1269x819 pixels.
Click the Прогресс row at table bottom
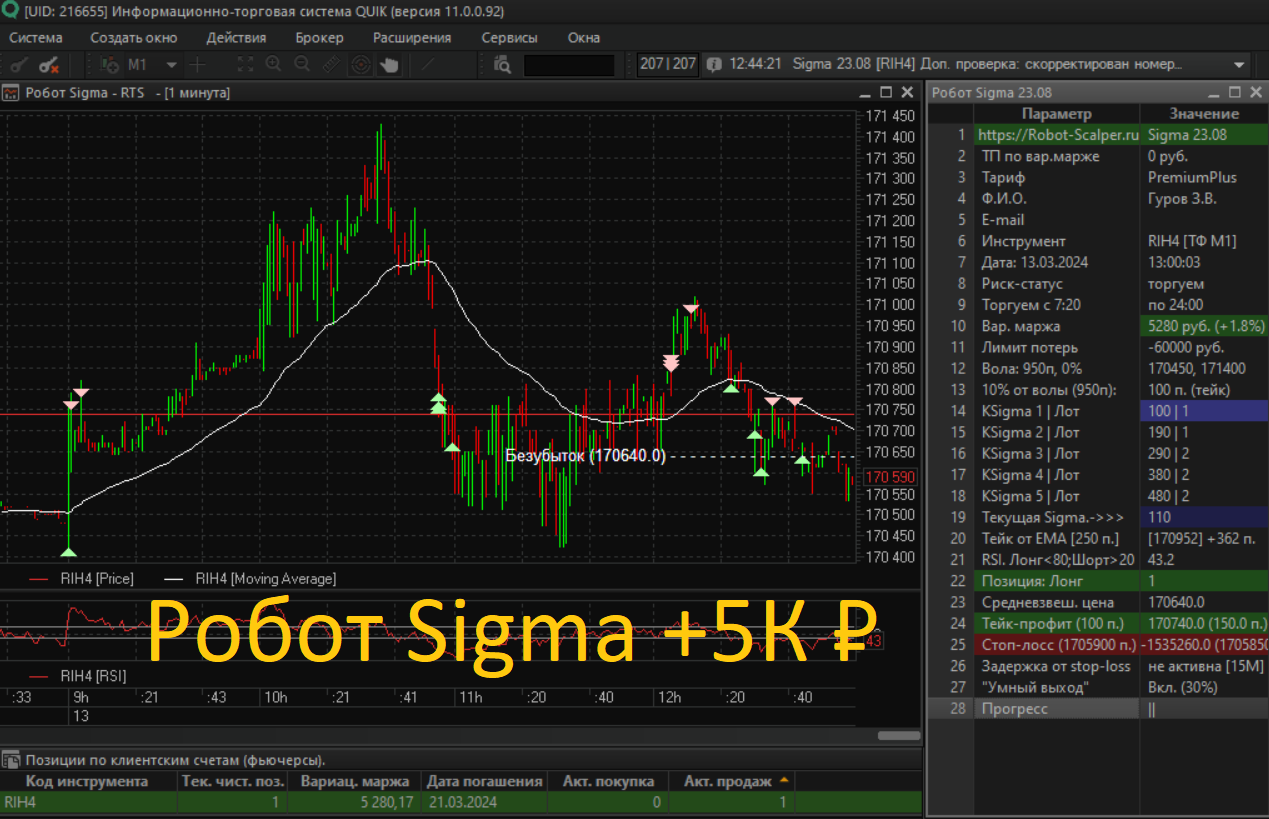1098,708
